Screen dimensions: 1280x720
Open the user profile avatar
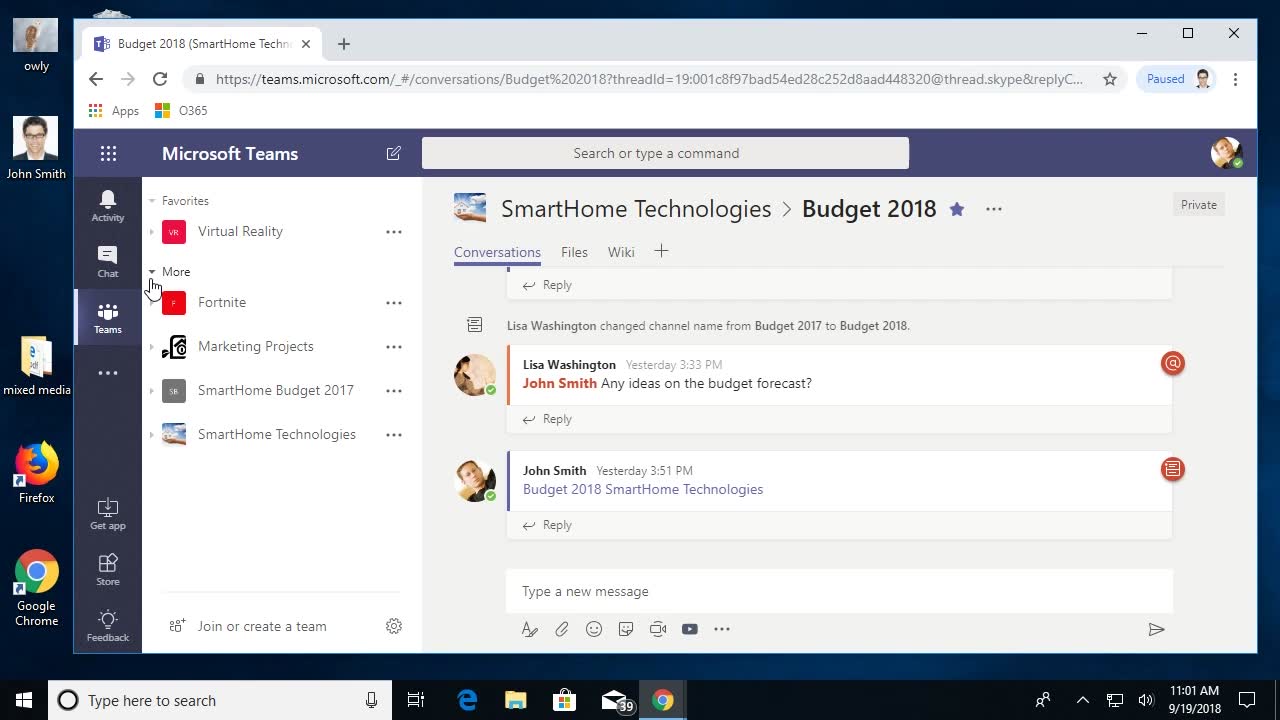(x=1226, y=153)
